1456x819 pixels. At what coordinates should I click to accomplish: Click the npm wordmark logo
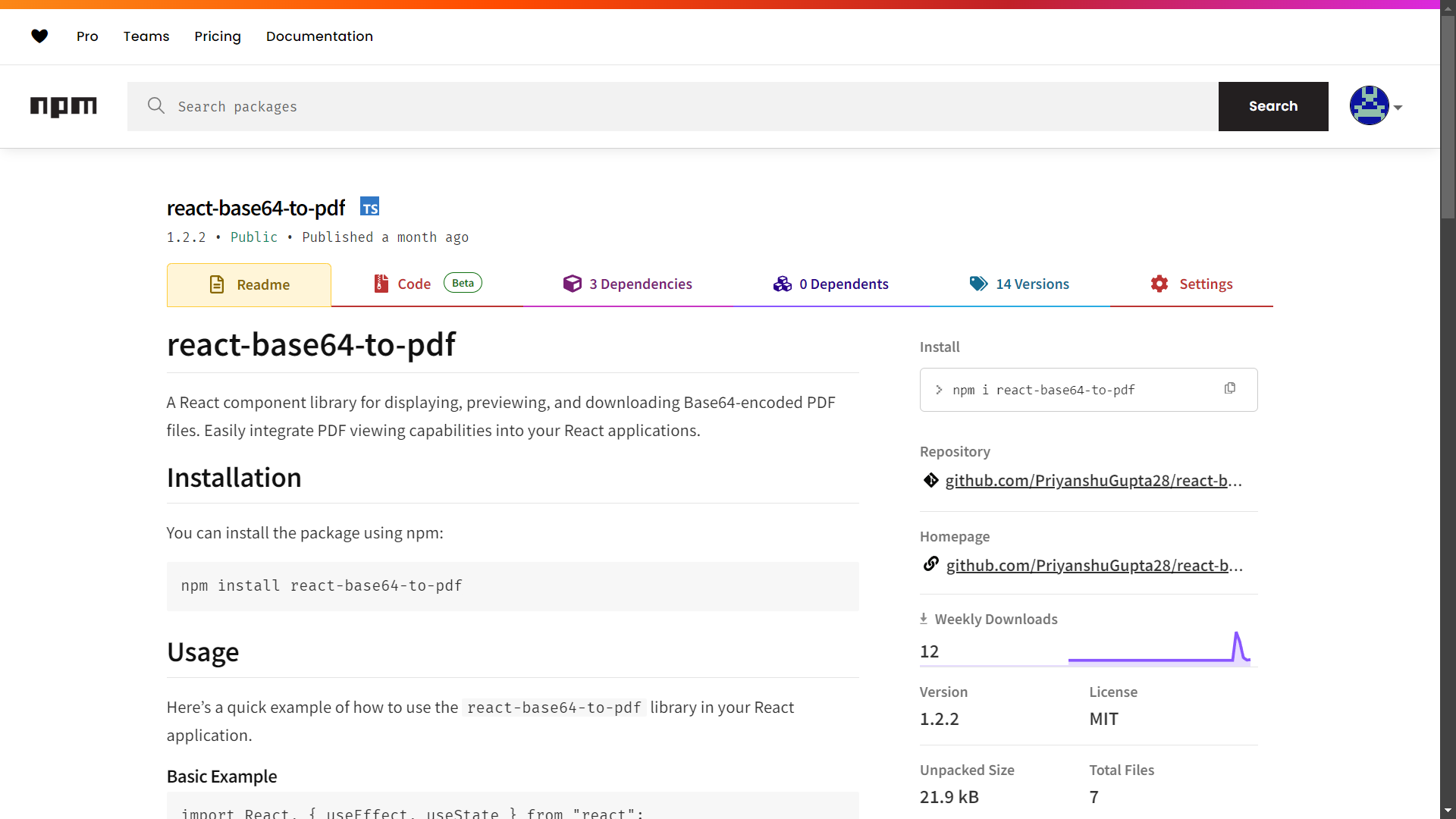(x=64, y=106)
